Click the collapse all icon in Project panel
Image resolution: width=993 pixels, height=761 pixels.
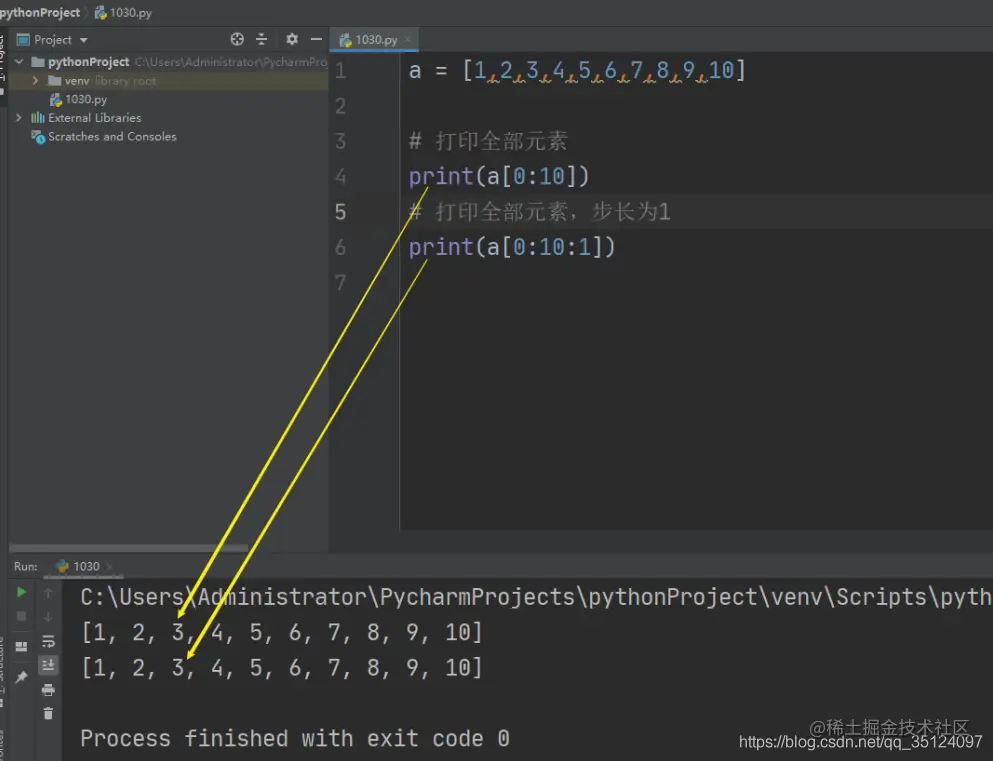262,39
